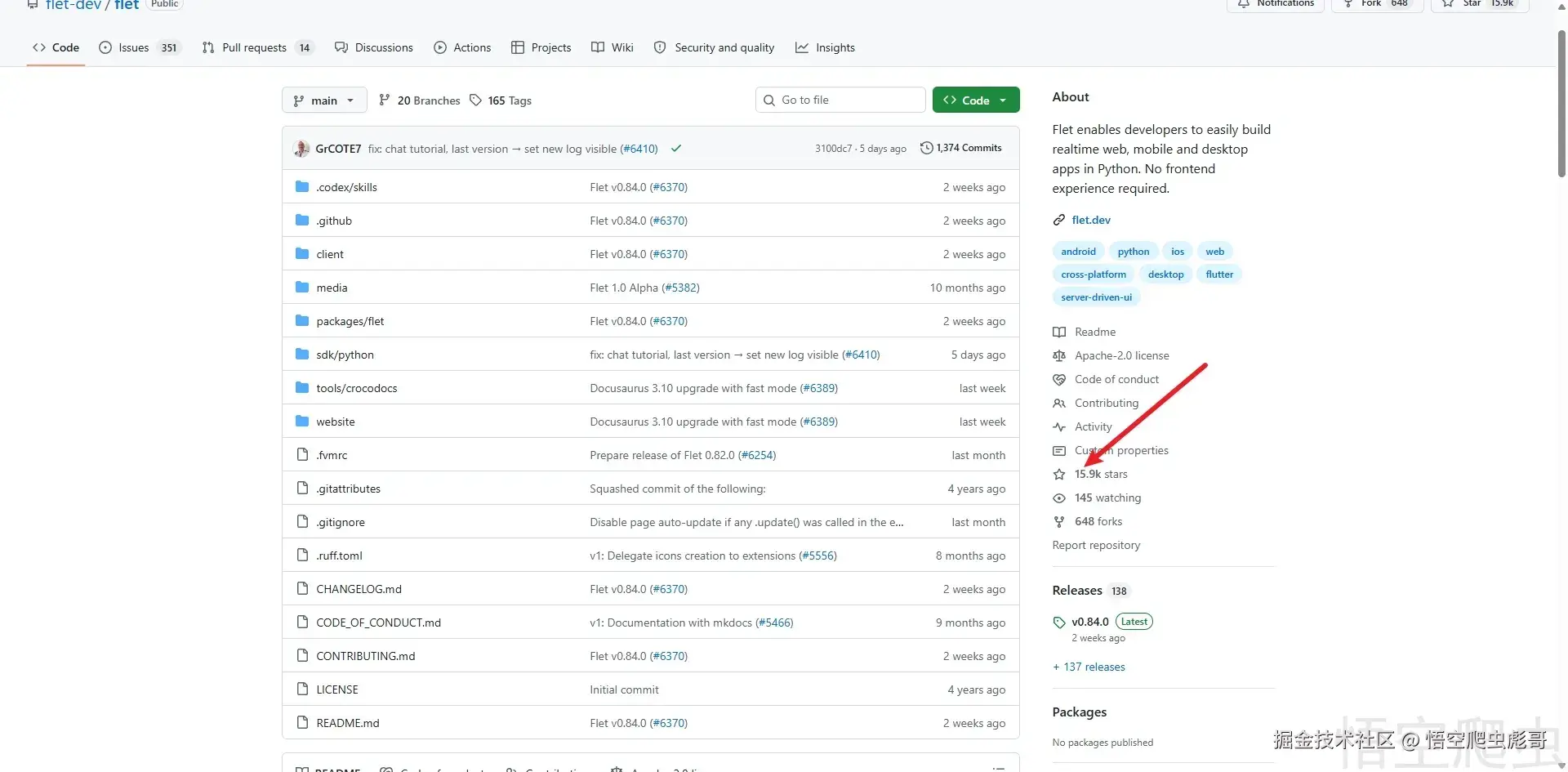Click the client folder icon
The width and height of the screenshot is (1568, 772).
tap(302, 253)
